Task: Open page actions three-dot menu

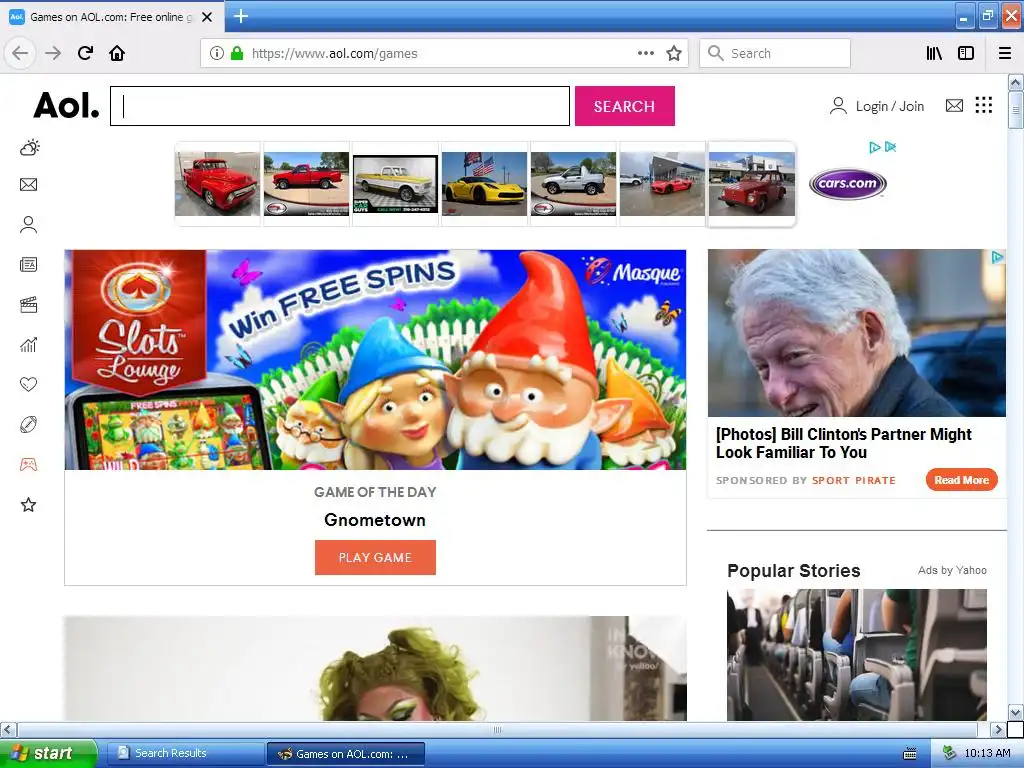Action: (x=645, y=53)
